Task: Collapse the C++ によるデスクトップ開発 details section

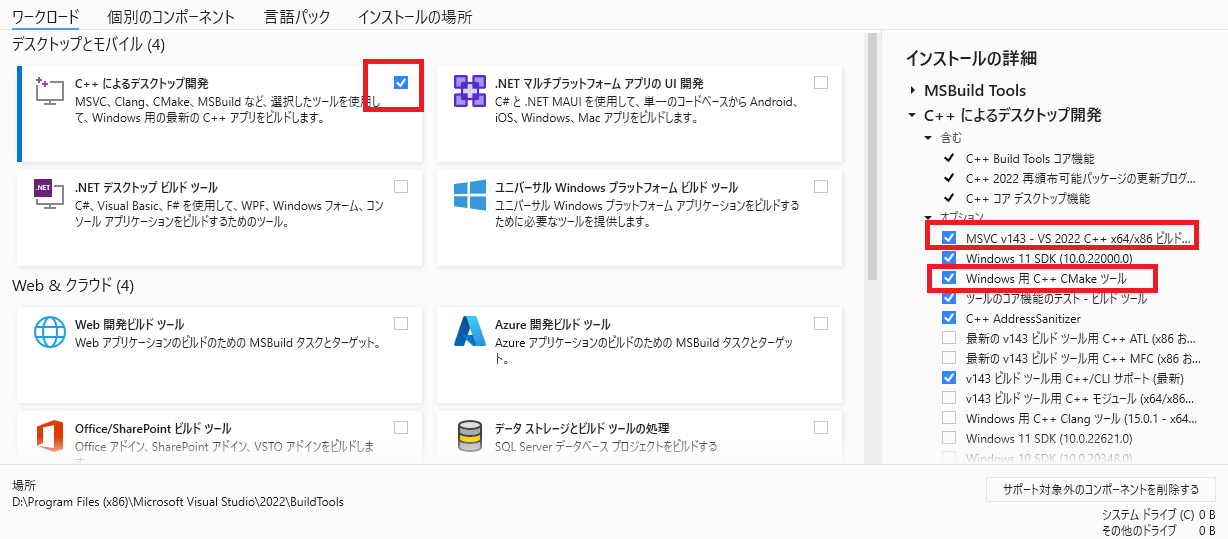Action: pyautogui.click(x=912, y=115)
